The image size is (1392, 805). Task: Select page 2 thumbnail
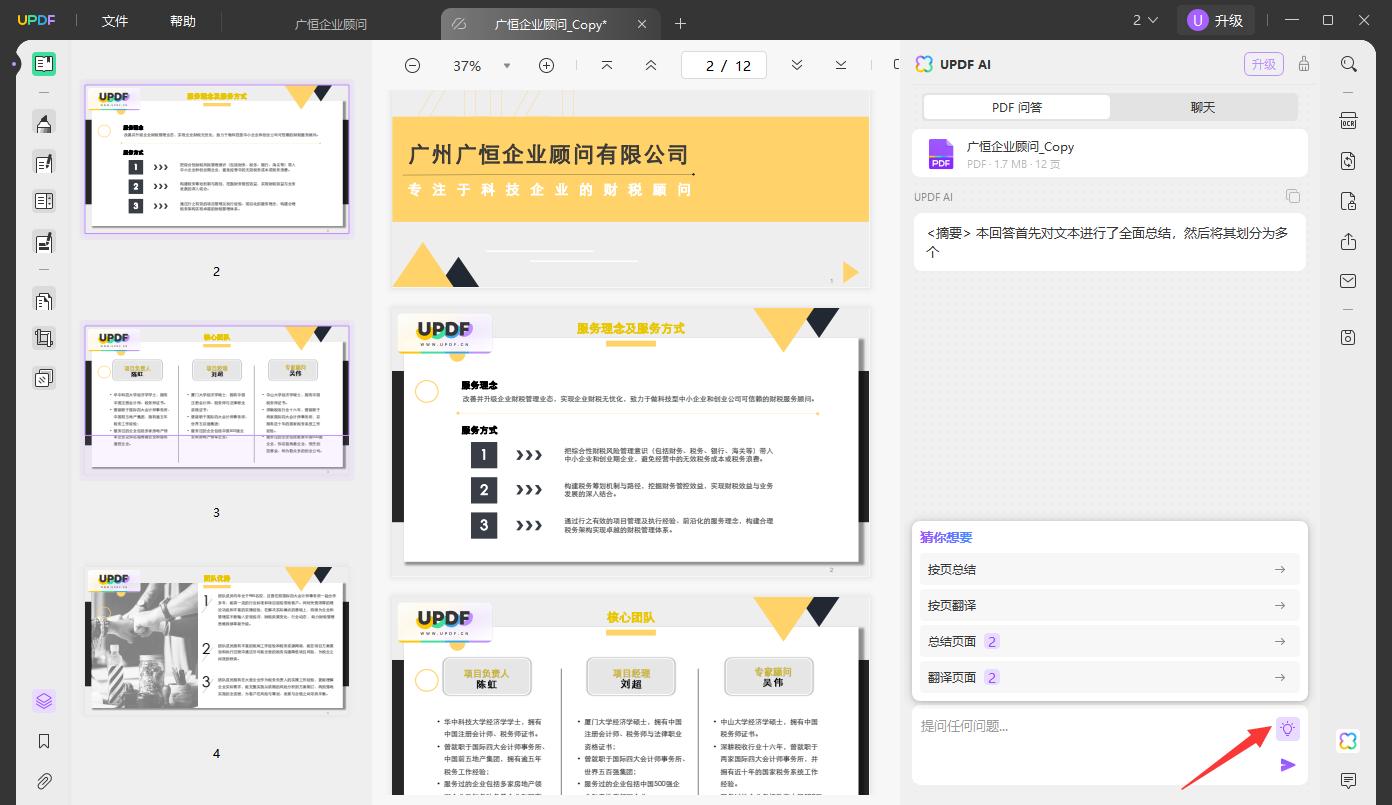(x=216, y=158)
